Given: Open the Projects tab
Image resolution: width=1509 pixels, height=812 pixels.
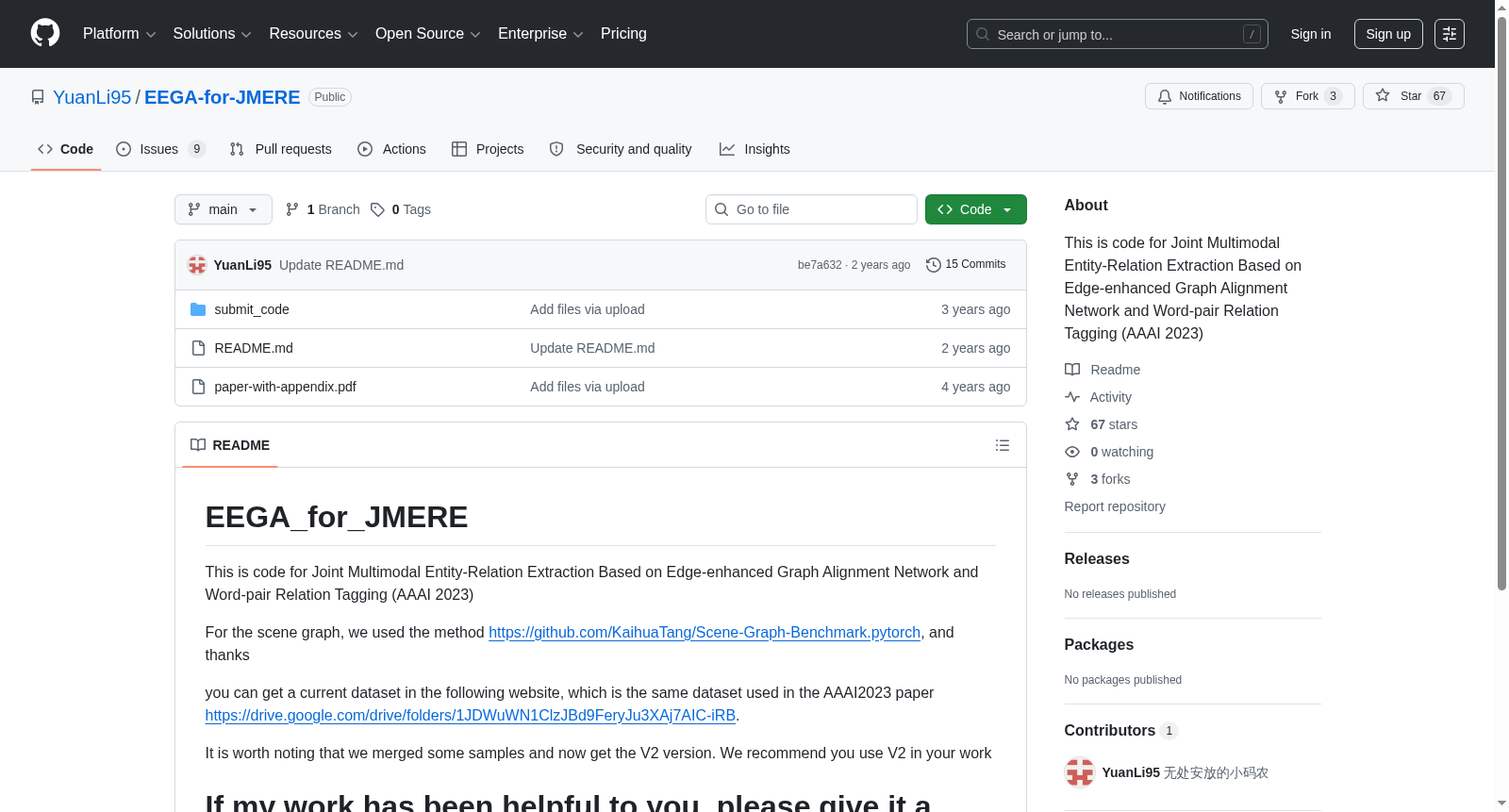Looking at the screenshot, I should coord(488,149).
